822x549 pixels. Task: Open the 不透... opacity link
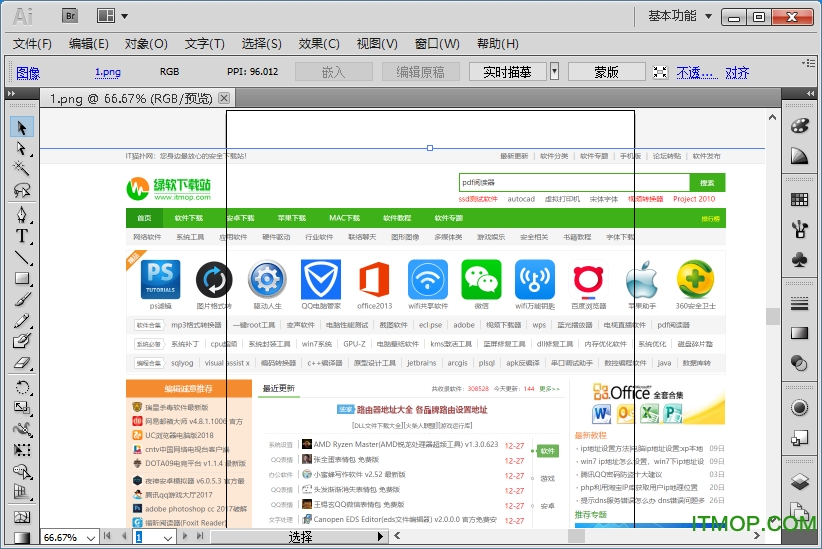(x=697, y=72)
